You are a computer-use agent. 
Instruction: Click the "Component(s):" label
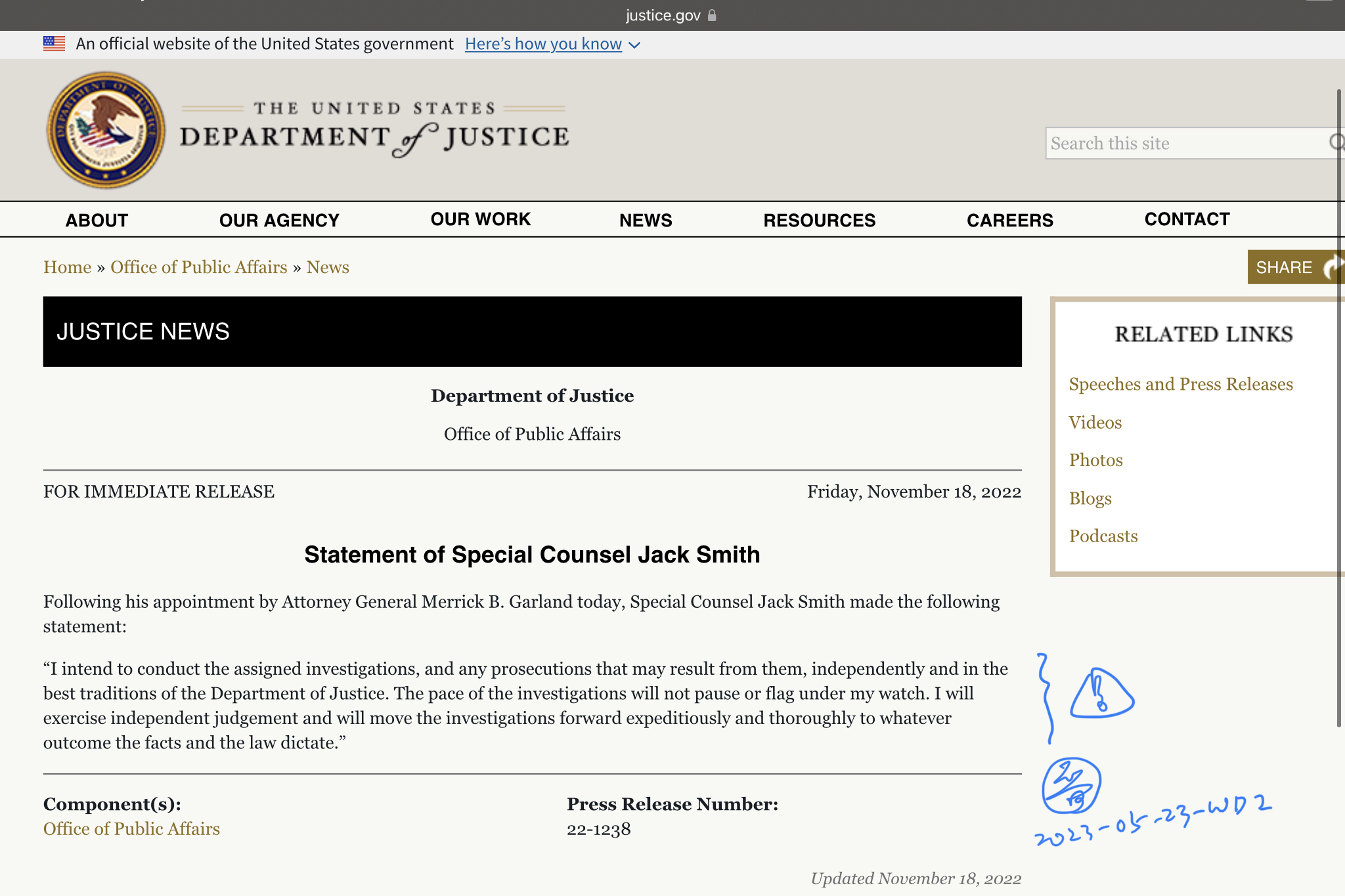coord(112,804)
